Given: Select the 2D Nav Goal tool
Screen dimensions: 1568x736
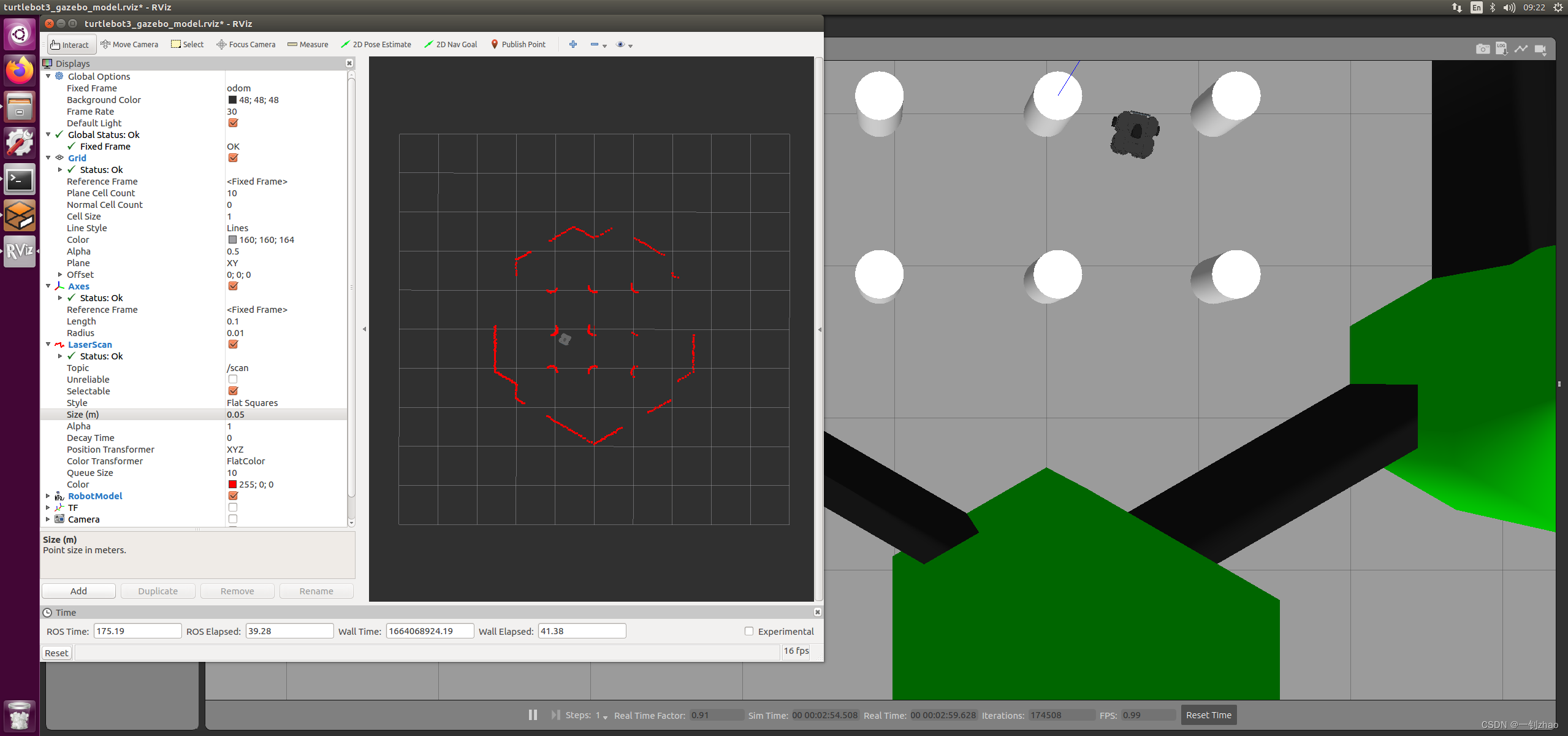Looking at the screenshot, I should (451, 44).
